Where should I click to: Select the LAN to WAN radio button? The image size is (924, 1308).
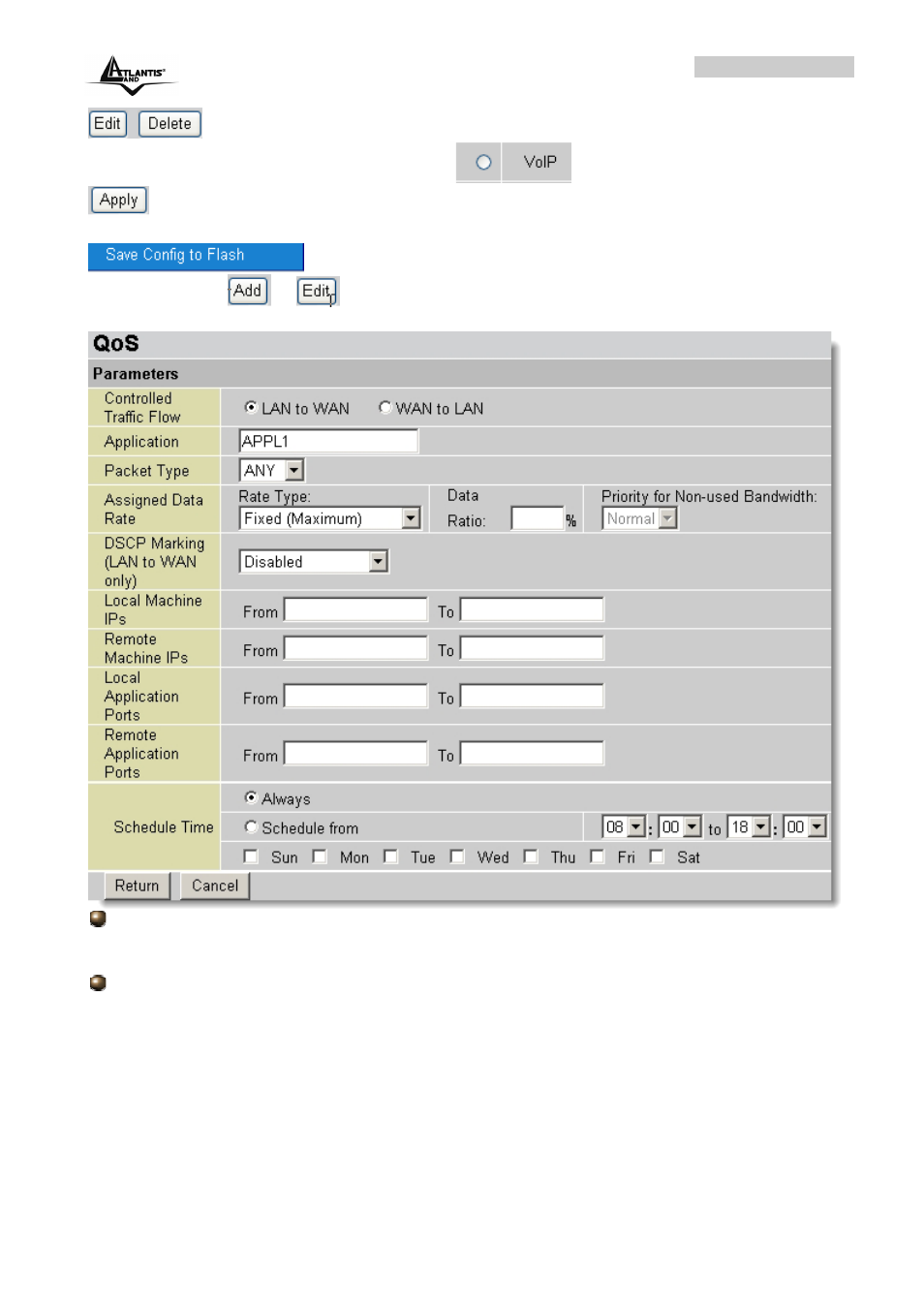coord(251,408)
